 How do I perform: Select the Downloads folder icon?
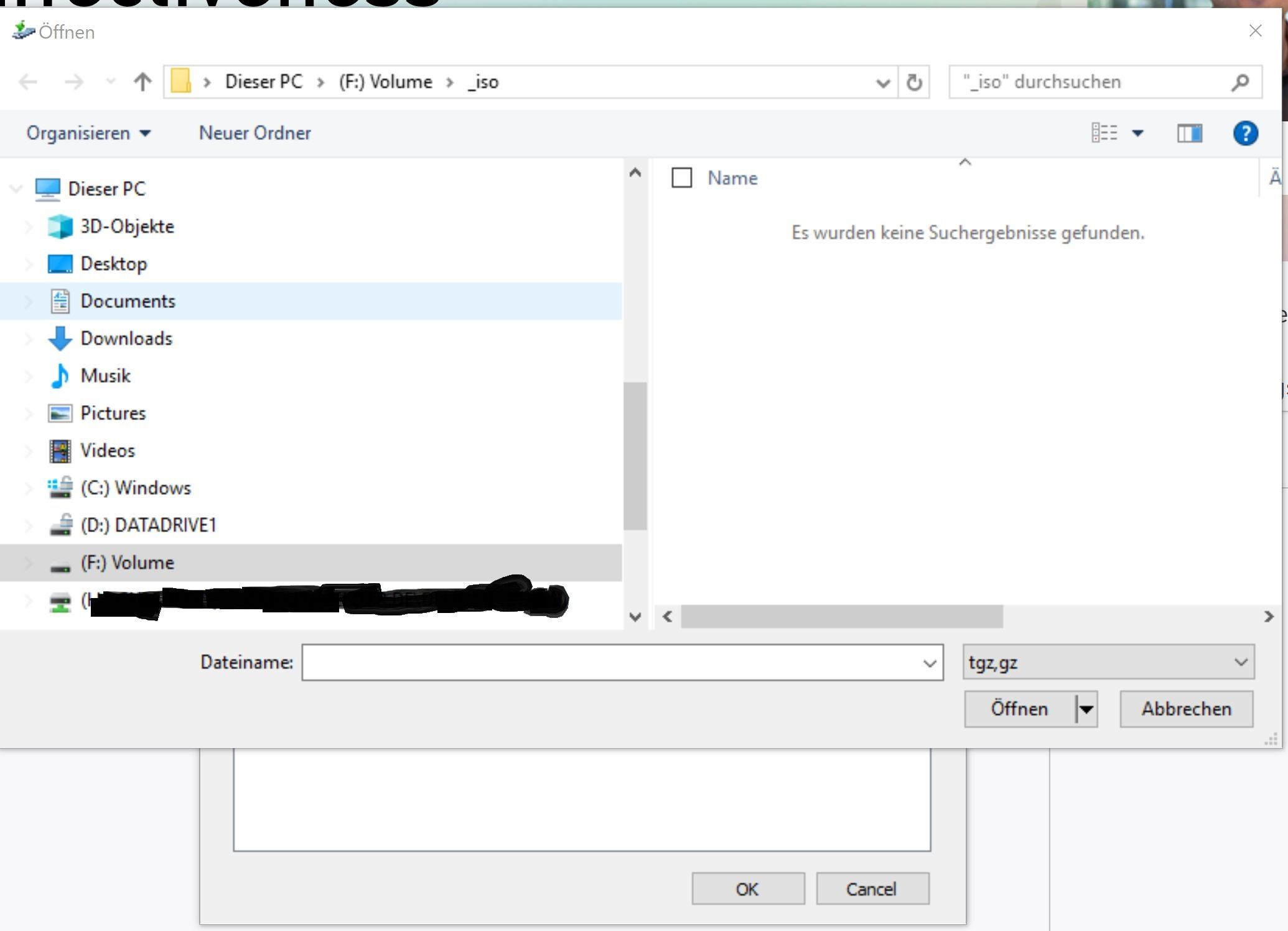pyautogui.click(x=59, y=339)
